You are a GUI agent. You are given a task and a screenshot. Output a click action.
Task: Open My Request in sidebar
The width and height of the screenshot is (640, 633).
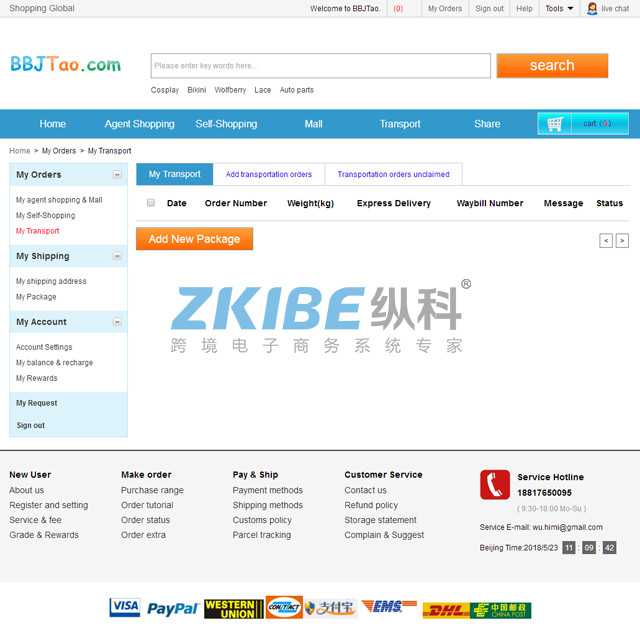pos(37,403)
